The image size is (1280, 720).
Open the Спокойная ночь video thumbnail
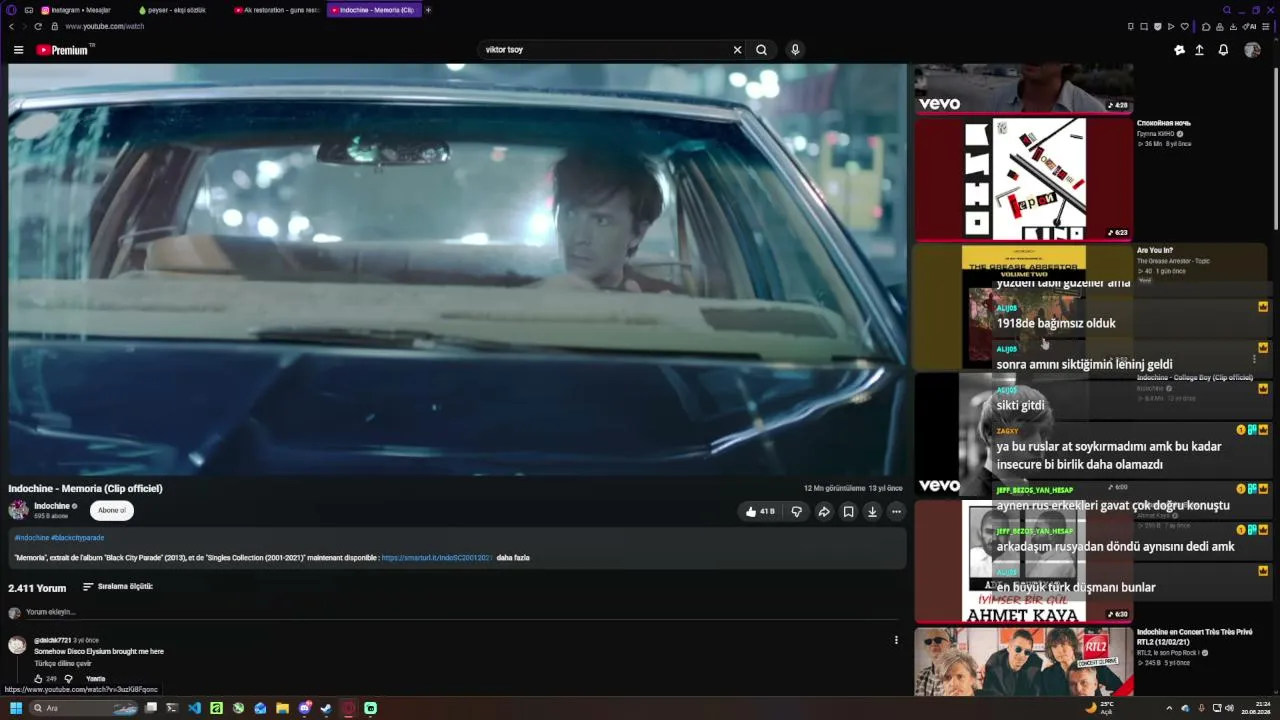pos(1023,179)
